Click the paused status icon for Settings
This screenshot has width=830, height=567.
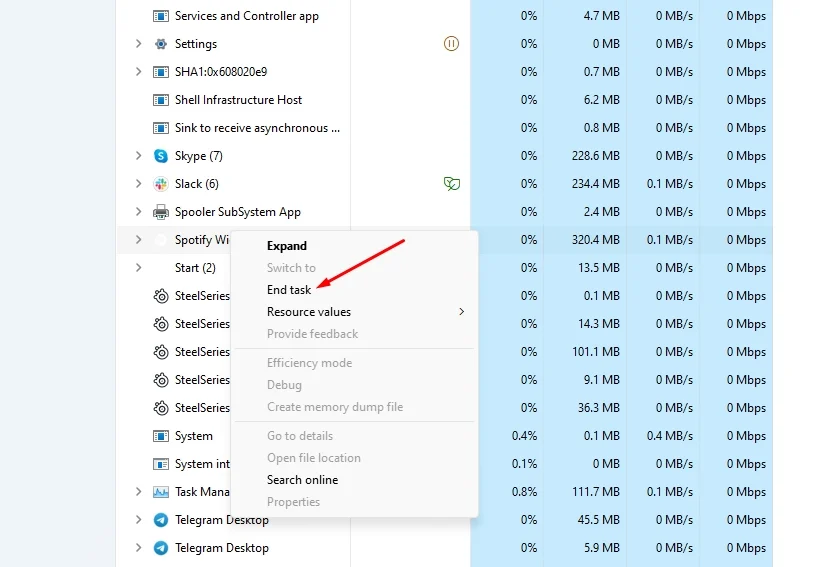coord(451,44)
